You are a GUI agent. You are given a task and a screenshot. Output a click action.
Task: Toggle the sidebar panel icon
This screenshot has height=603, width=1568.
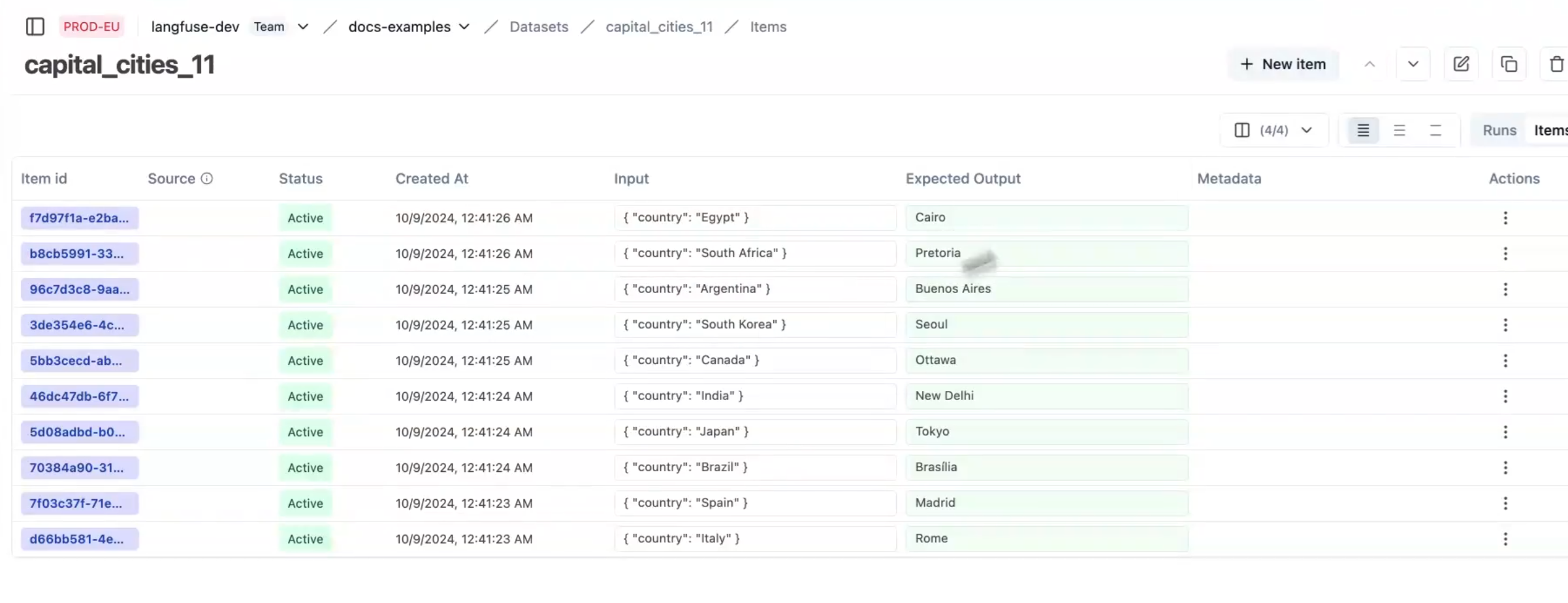pos(35,27)
